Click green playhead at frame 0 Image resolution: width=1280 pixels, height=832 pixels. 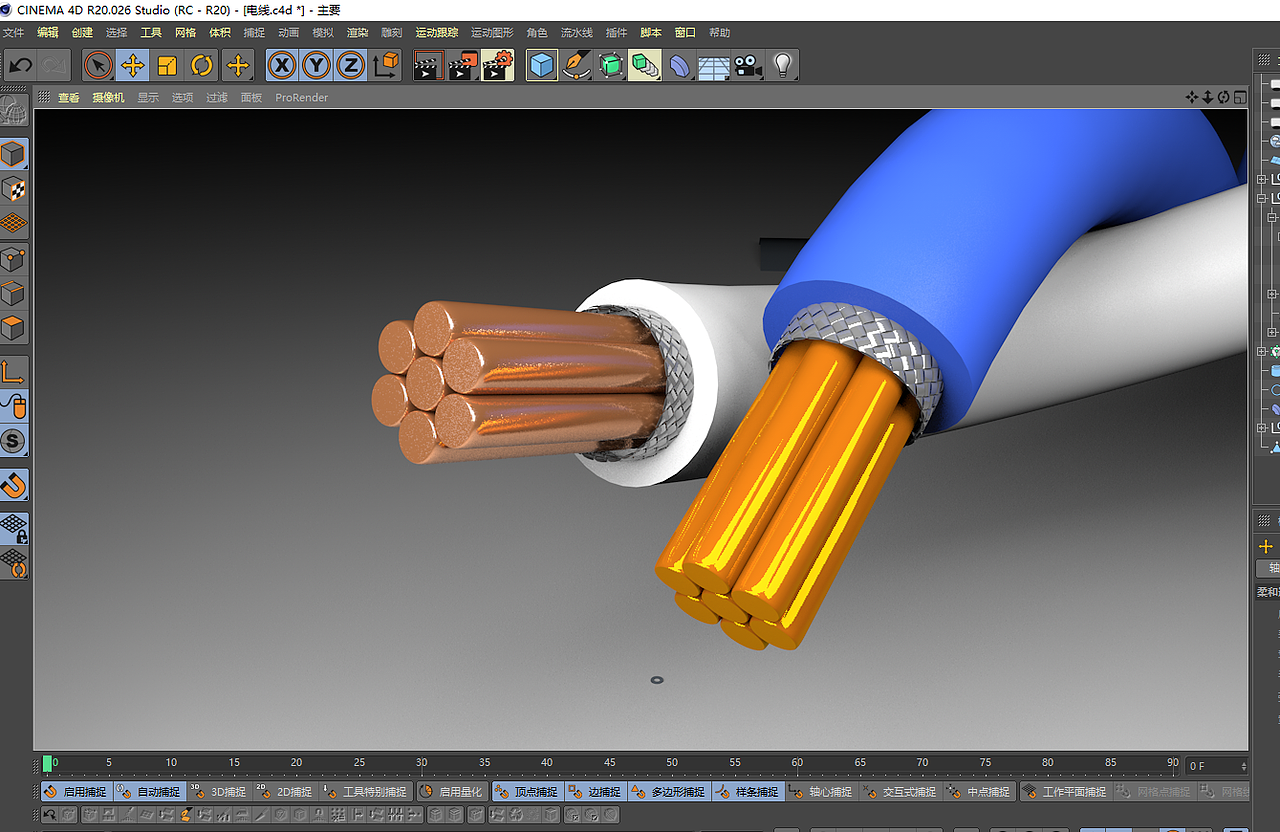pos(47,764)
